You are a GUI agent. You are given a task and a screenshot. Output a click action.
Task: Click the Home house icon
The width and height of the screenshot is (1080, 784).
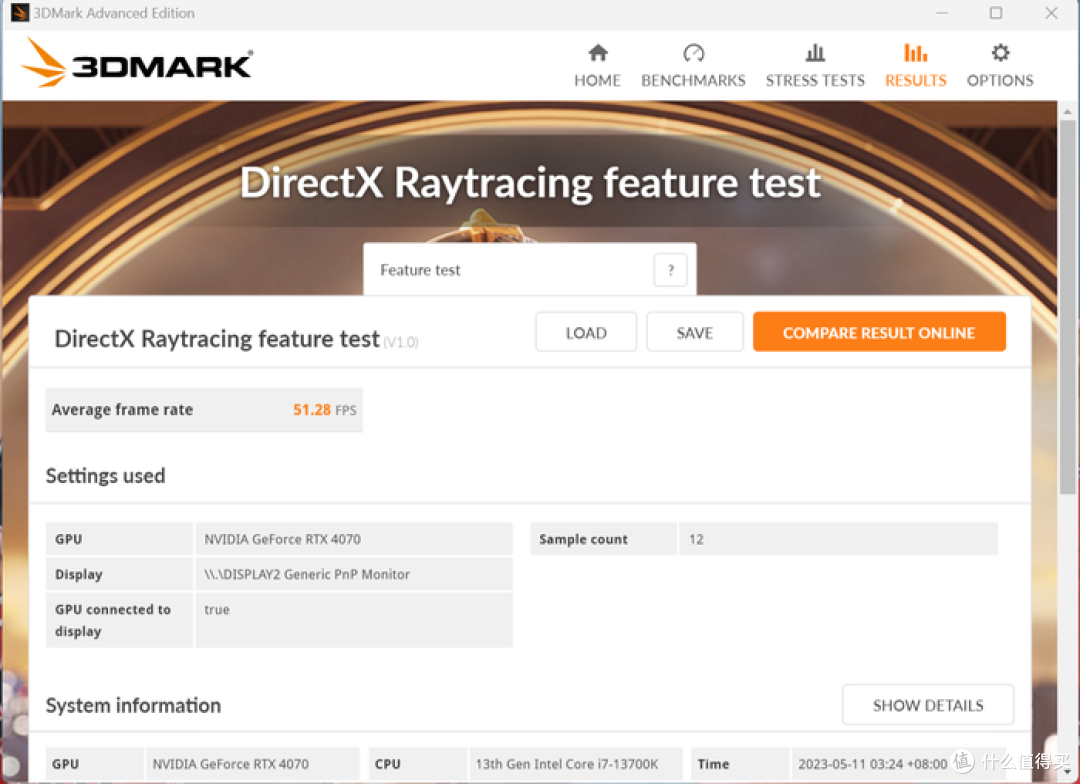(x=598, y=53)
